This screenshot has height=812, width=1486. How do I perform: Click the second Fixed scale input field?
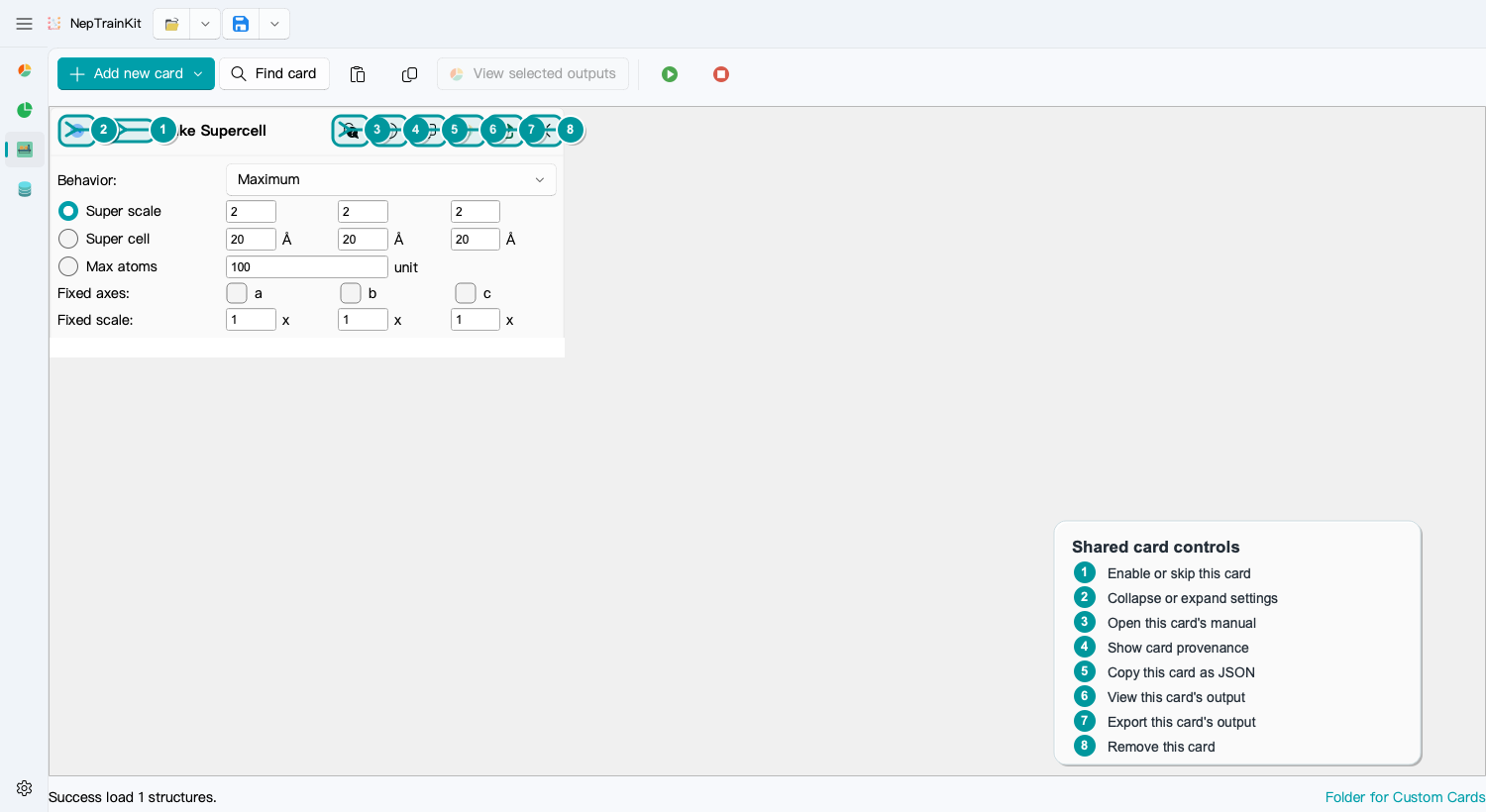[363, 319]
